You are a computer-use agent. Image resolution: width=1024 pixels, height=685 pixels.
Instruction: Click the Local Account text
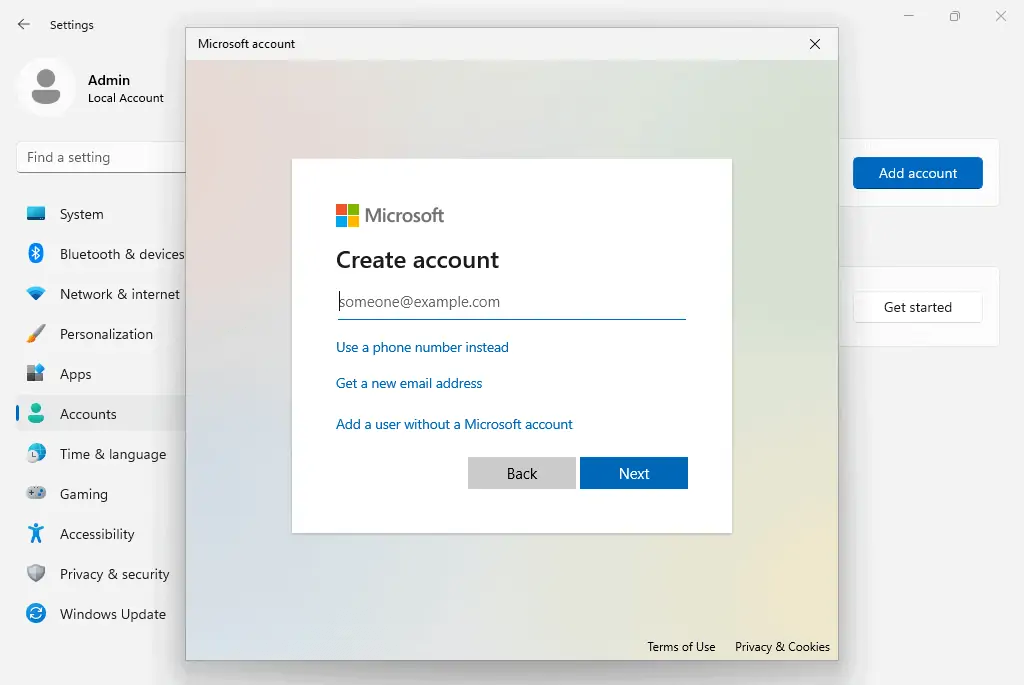(x=126, y=98)
